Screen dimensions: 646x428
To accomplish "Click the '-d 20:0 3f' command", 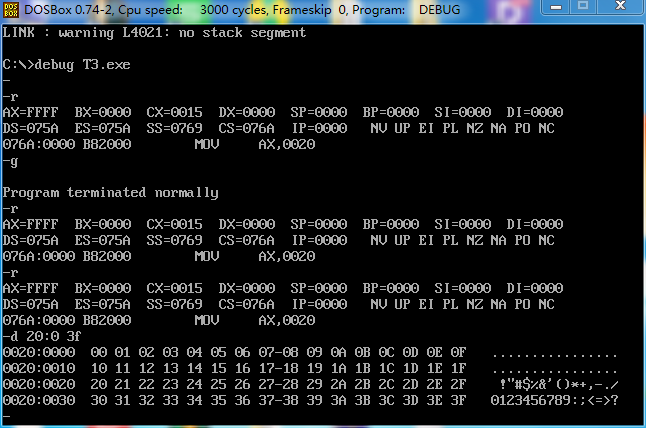I will point(42,337).
